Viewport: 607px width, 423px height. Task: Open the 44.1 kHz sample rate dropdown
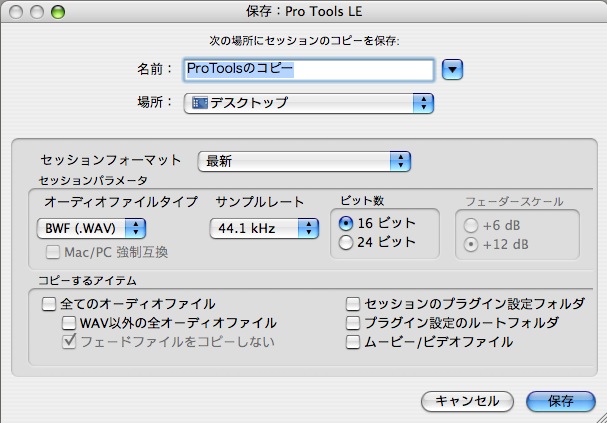point(264,229)
